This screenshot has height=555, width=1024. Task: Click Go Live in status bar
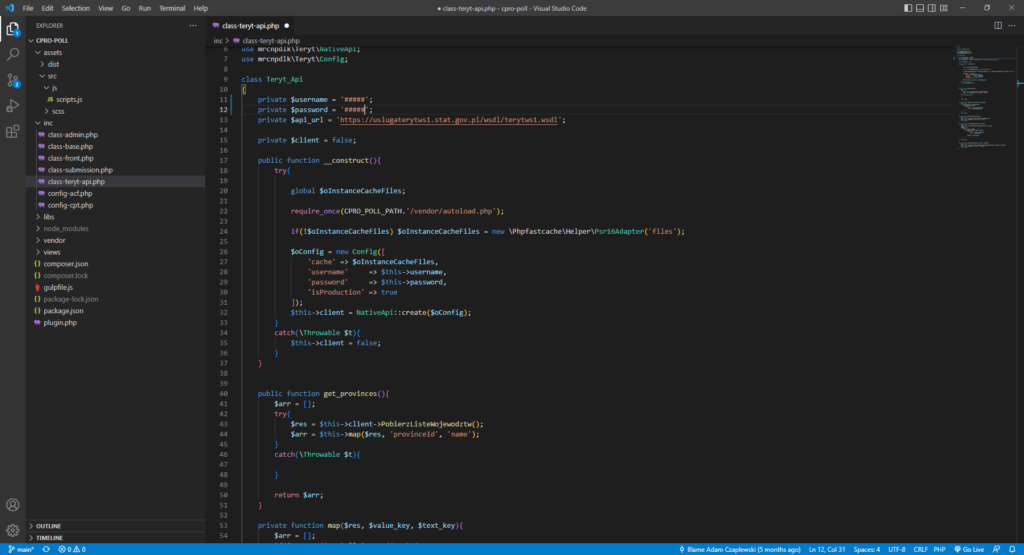tap(969, 549)
